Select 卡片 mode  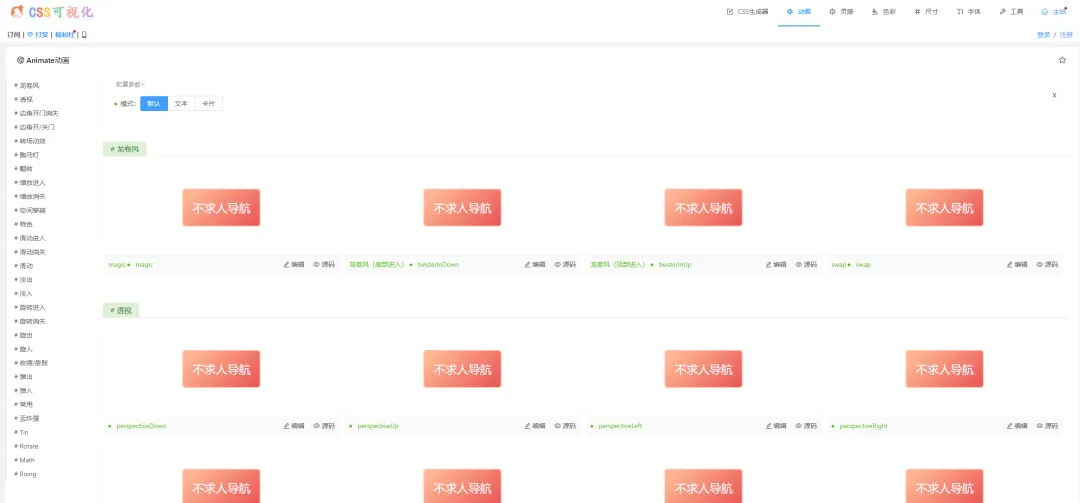click(x=208, y=103)
